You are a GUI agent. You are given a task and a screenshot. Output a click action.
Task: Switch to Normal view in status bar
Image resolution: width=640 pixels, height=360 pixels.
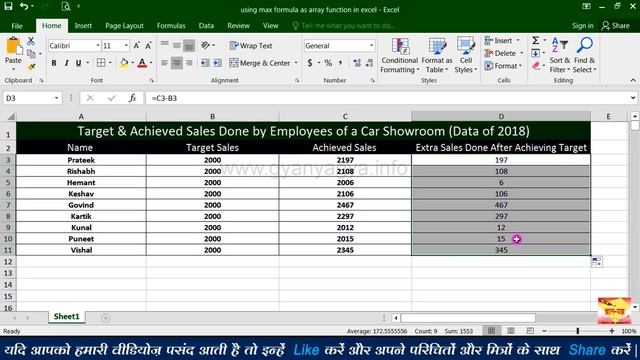[x=491, y=331]
